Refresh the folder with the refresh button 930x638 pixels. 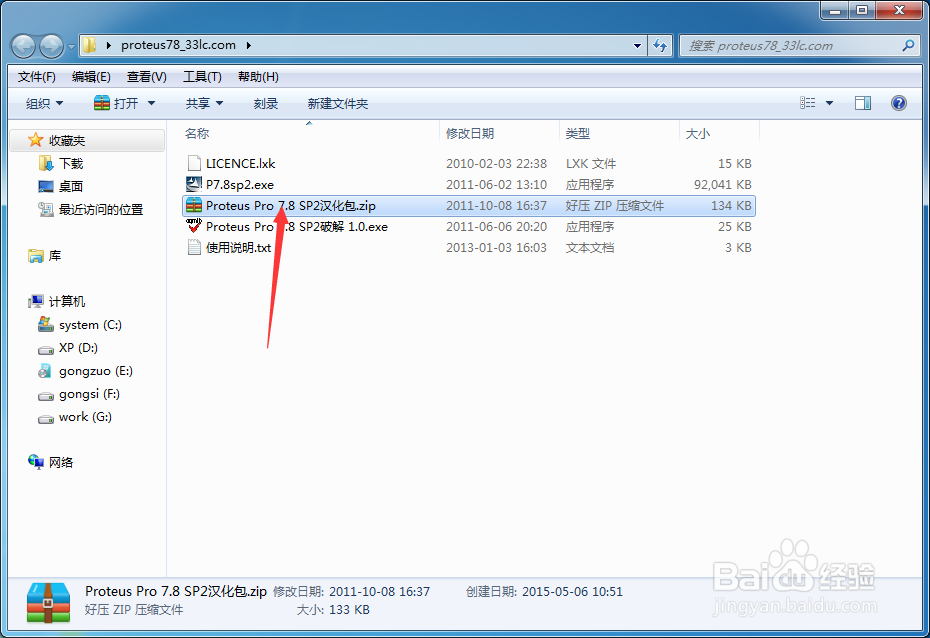tap(660, 46)
